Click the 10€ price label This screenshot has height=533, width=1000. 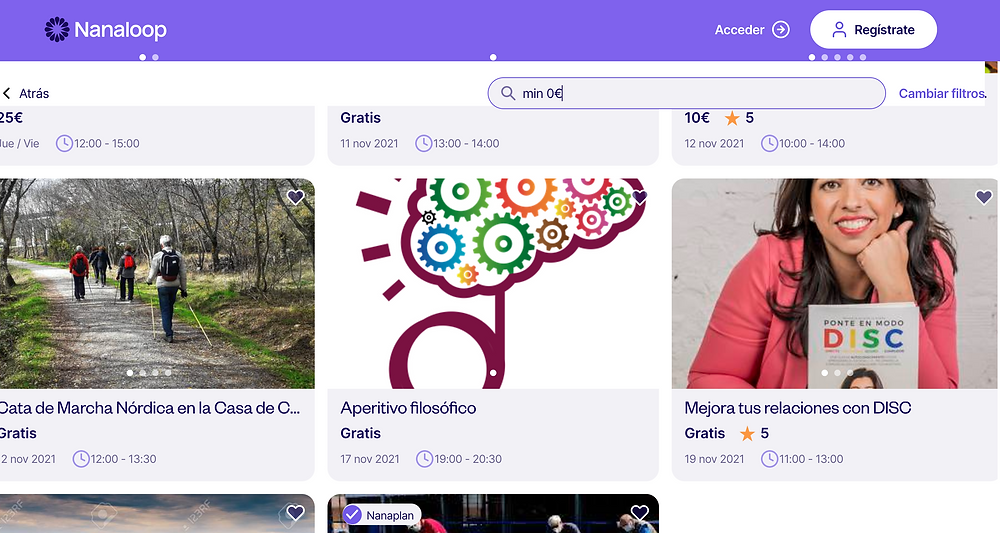697,118
